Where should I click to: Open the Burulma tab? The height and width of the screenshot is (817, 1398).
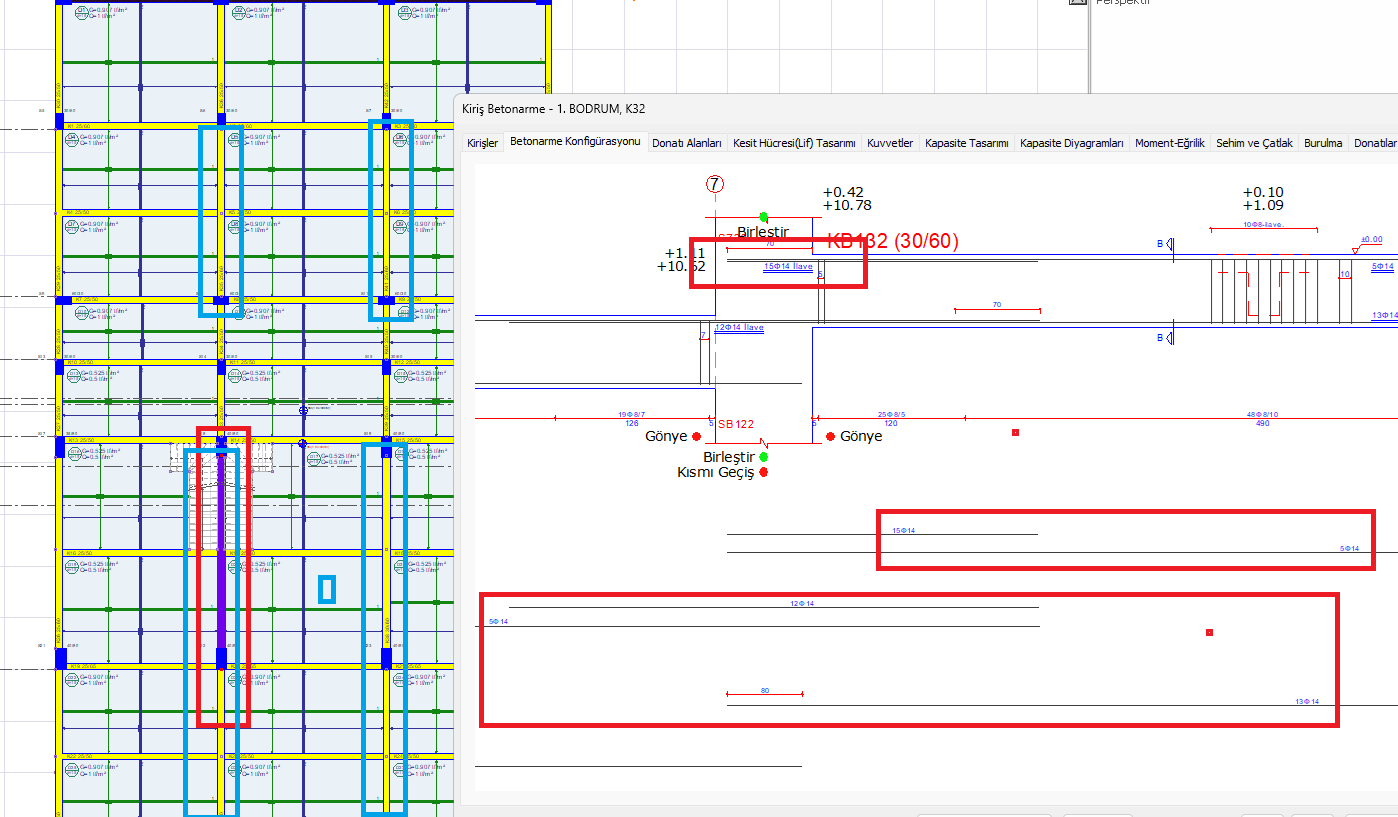[1323, 143]
